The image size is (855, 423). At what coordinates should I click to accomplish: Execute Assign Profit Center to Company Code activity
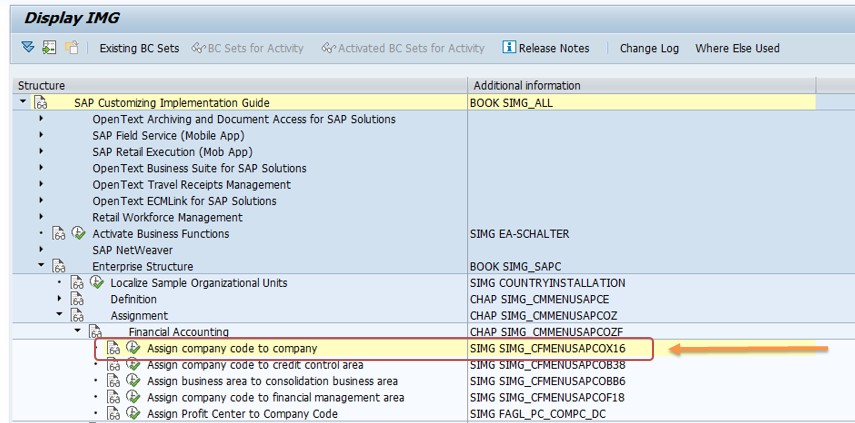(133, 413)
